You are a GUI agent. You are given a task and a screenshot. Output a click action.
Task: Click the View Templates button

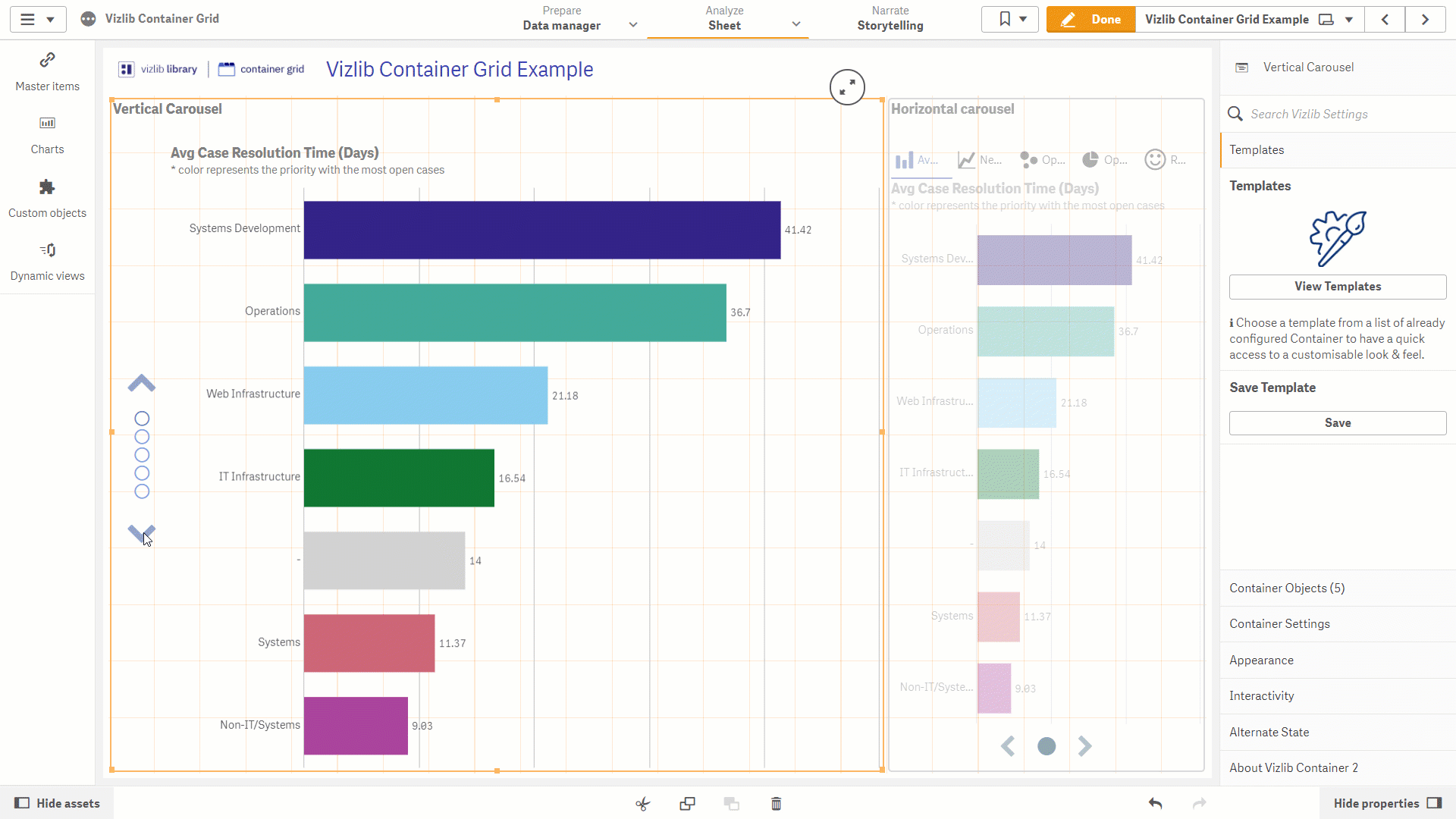coord(1338,287)
